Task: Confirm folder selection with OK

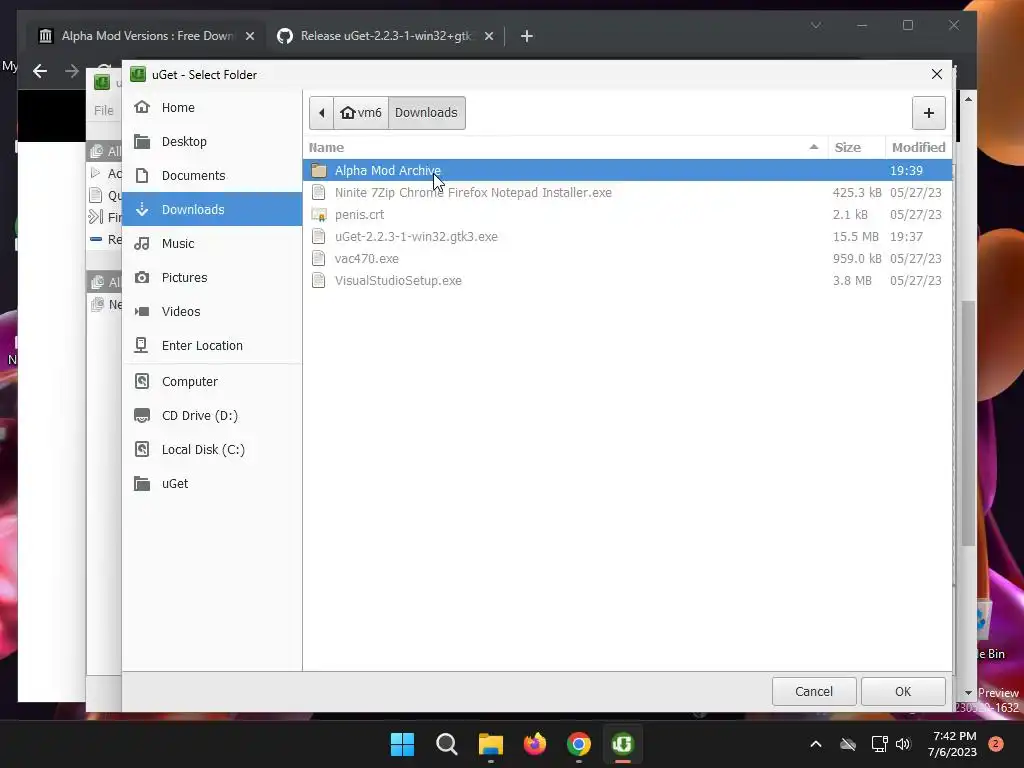Action: click(x=903, y=692)
